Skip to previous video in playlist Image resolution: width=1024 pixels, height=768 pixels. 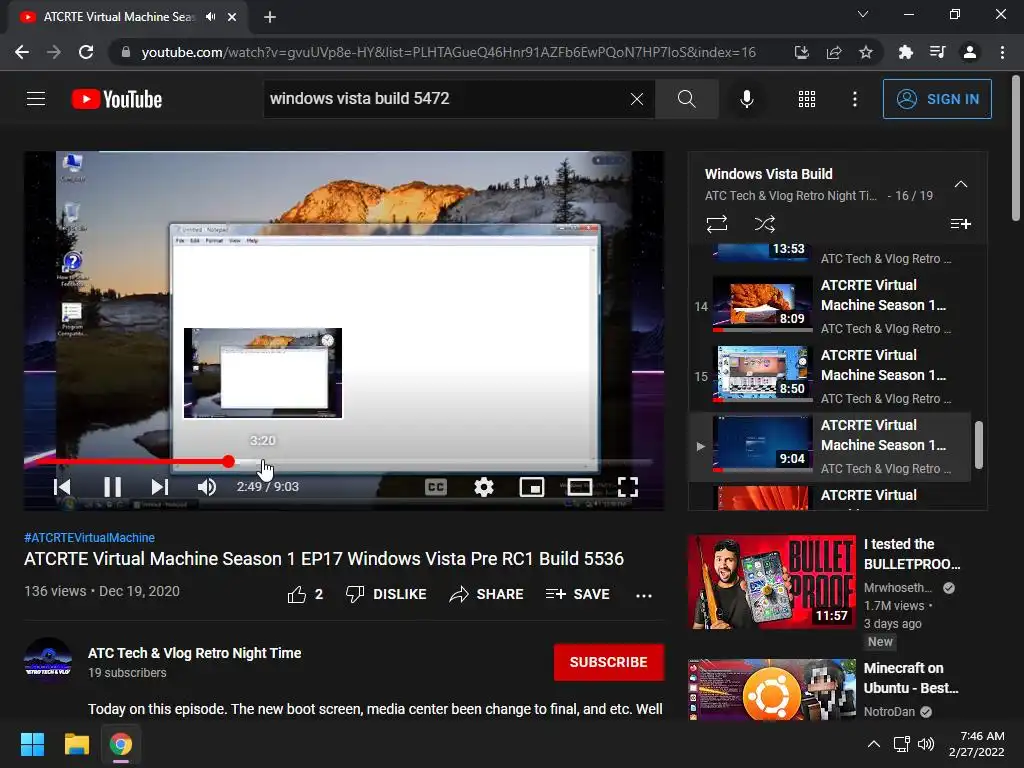pos(63,487)
